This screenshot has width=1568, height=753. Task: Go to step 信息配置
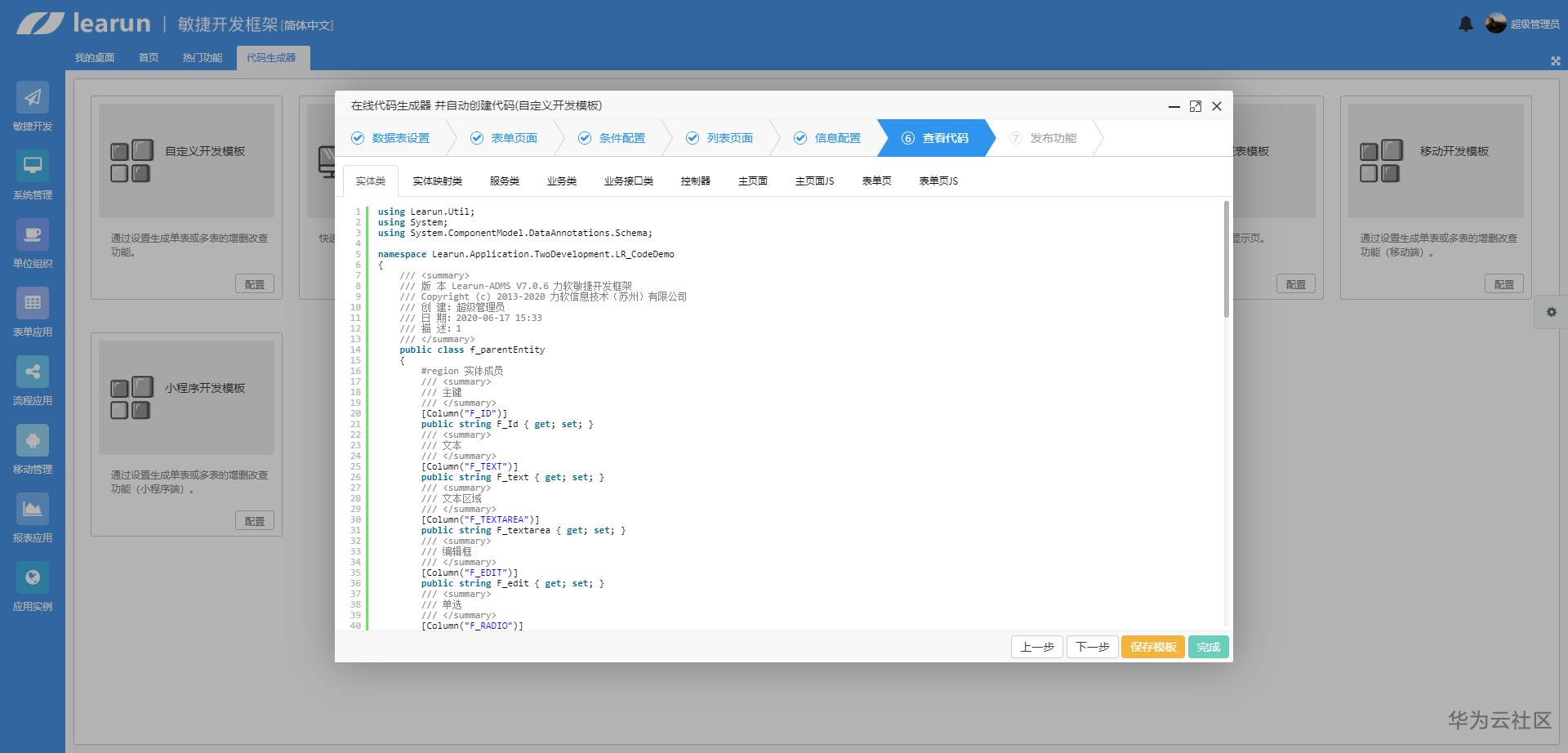(827, 138)
